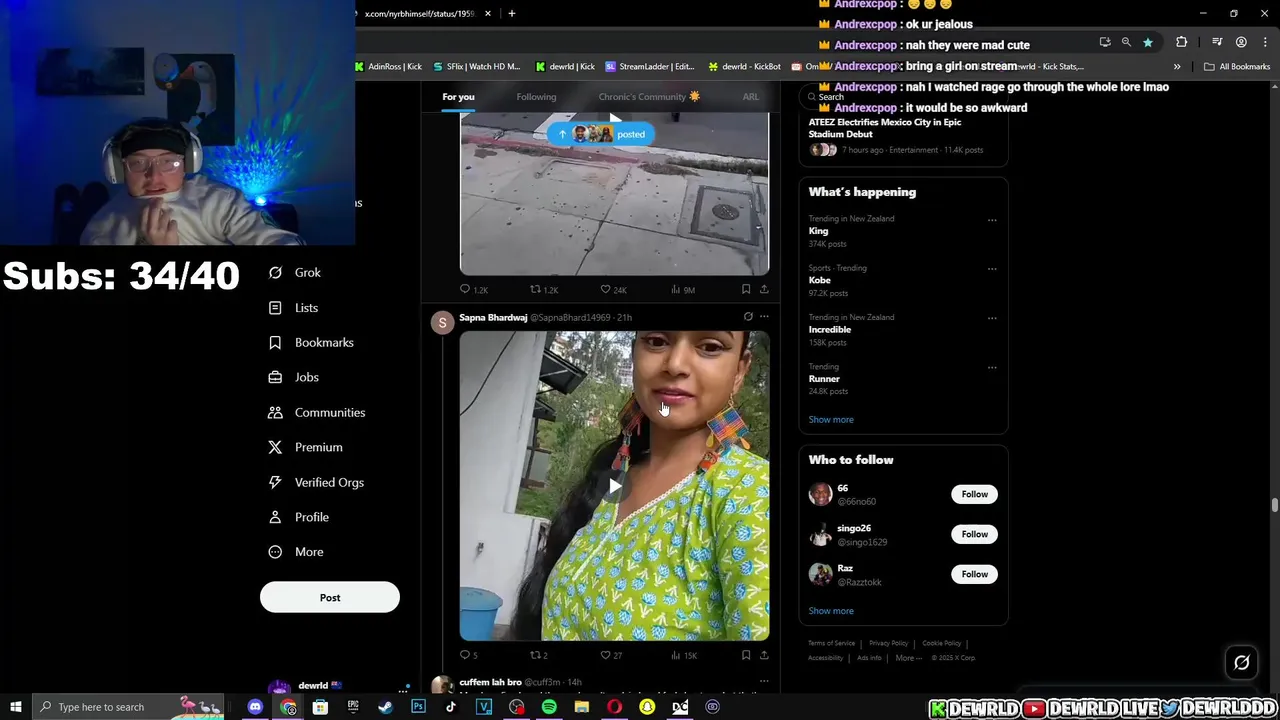
Task: Switch to the Following tab
Action: (536, 97)
